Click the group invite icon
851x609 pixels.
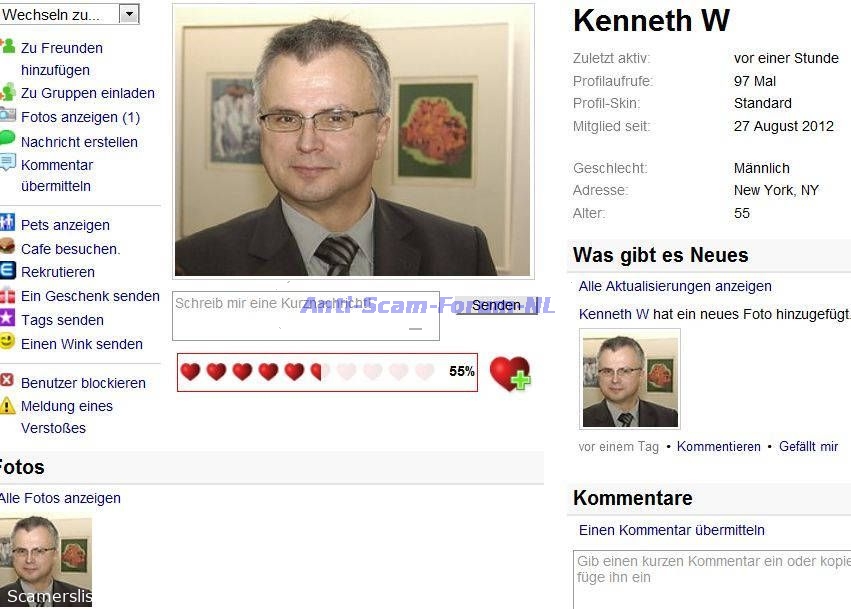point(7,92)
